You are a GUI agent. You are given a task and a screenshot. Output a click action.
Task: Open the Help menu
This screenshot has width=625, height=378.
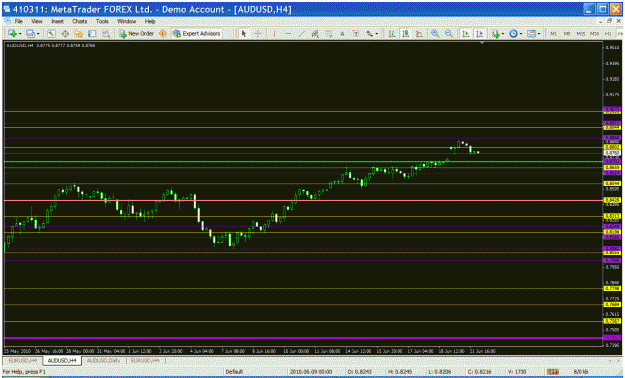coord(150,21)
